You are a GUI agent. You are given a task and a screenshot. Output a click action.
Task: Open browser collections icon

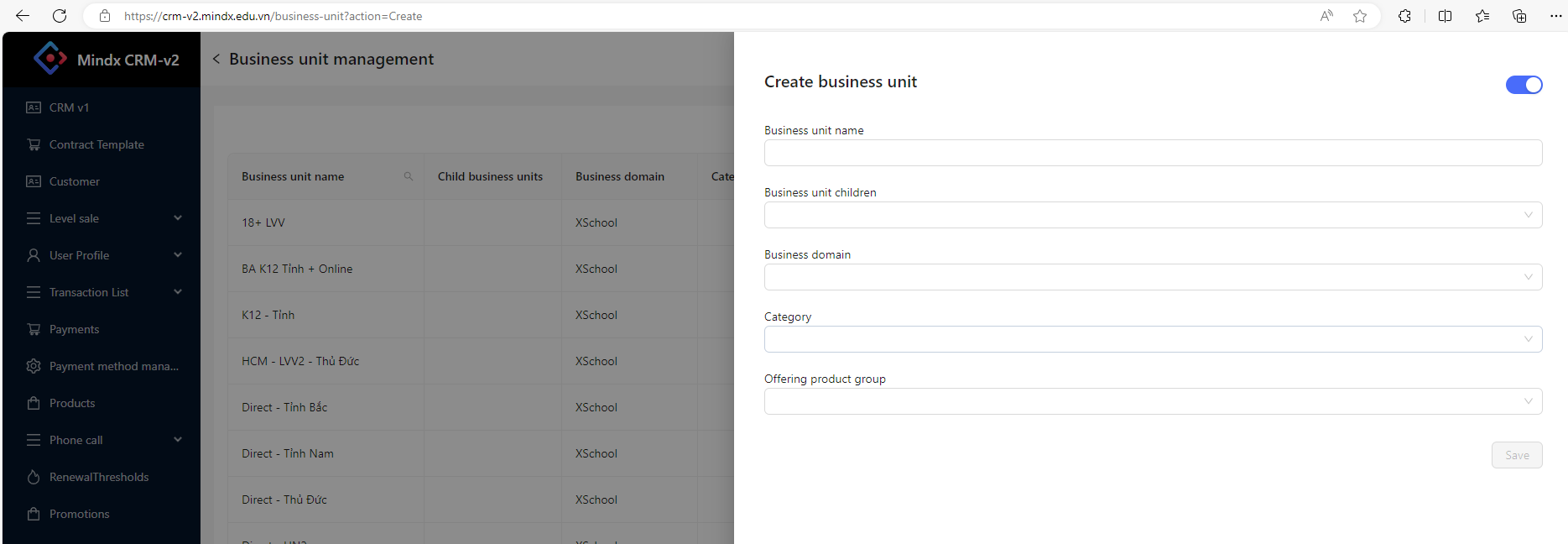[x=1519, y=16]
